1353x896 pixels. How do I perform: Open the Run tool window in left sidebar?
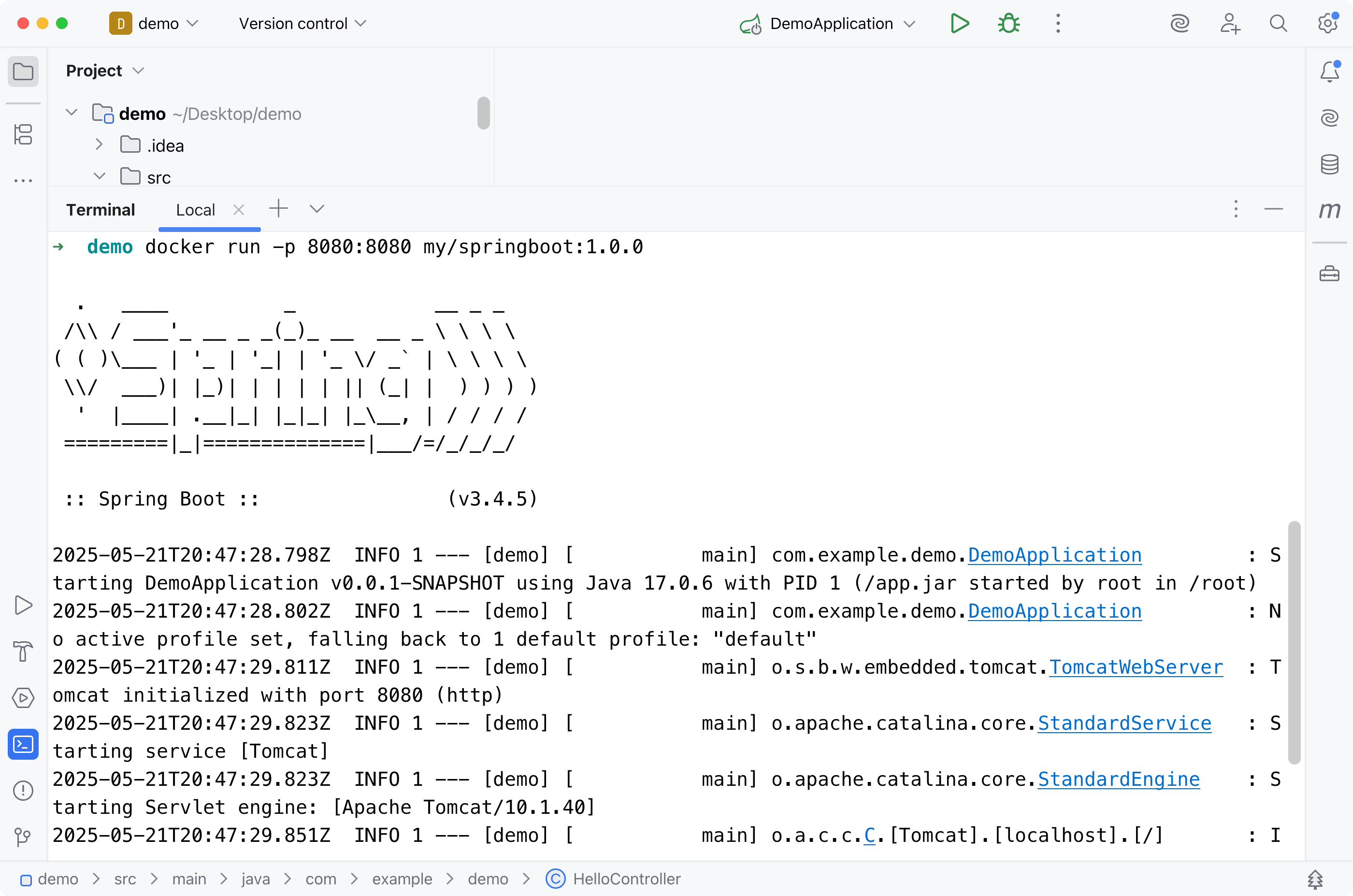(23, 605)
